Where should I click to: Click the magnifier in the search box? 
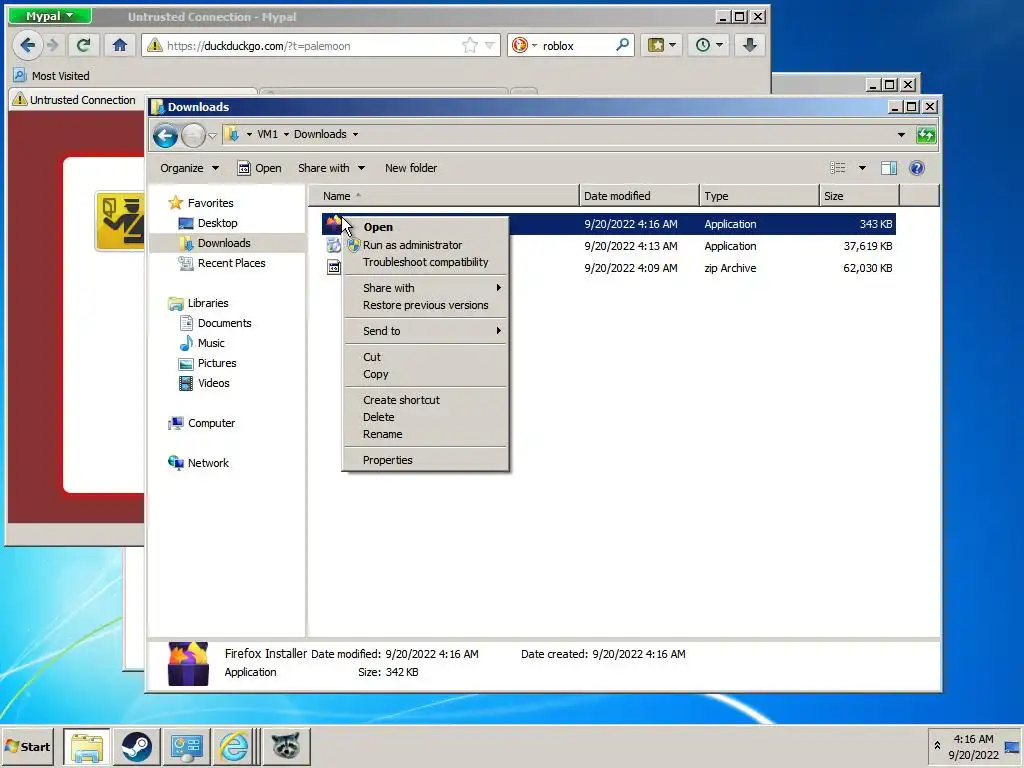pyautogui.click(x=622, y=45)
